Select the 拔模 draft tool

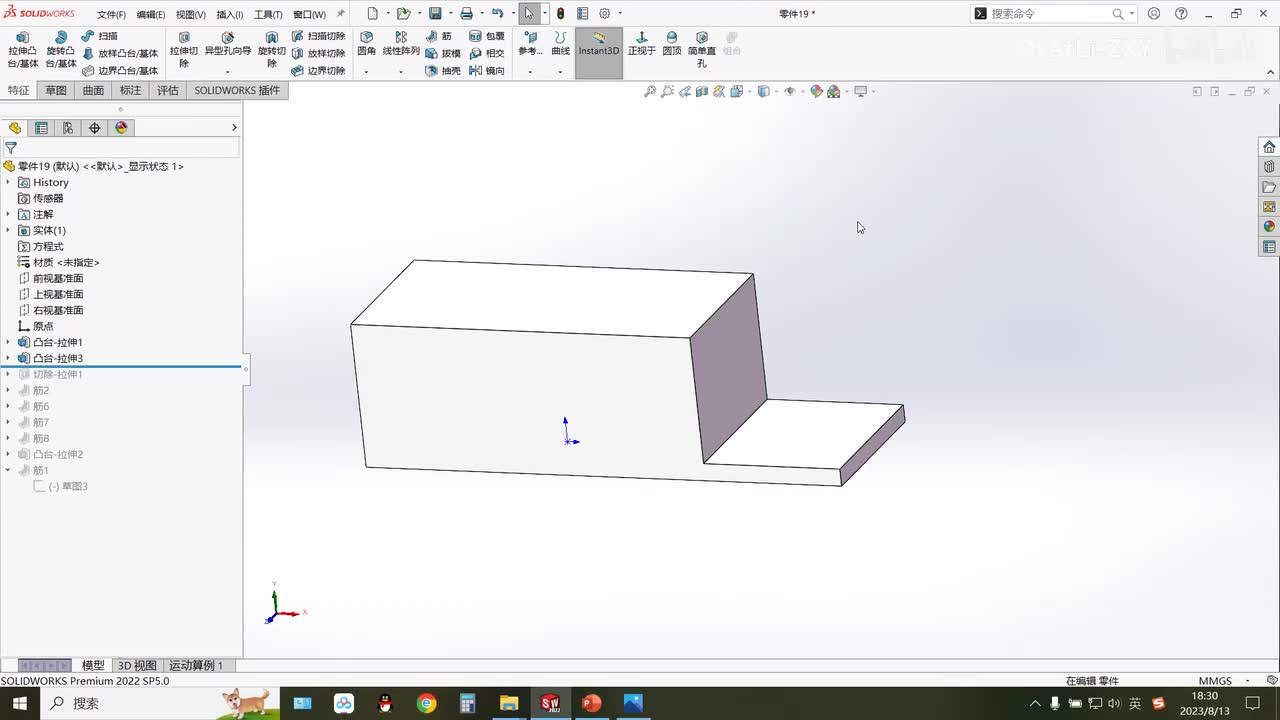(443, 53)
